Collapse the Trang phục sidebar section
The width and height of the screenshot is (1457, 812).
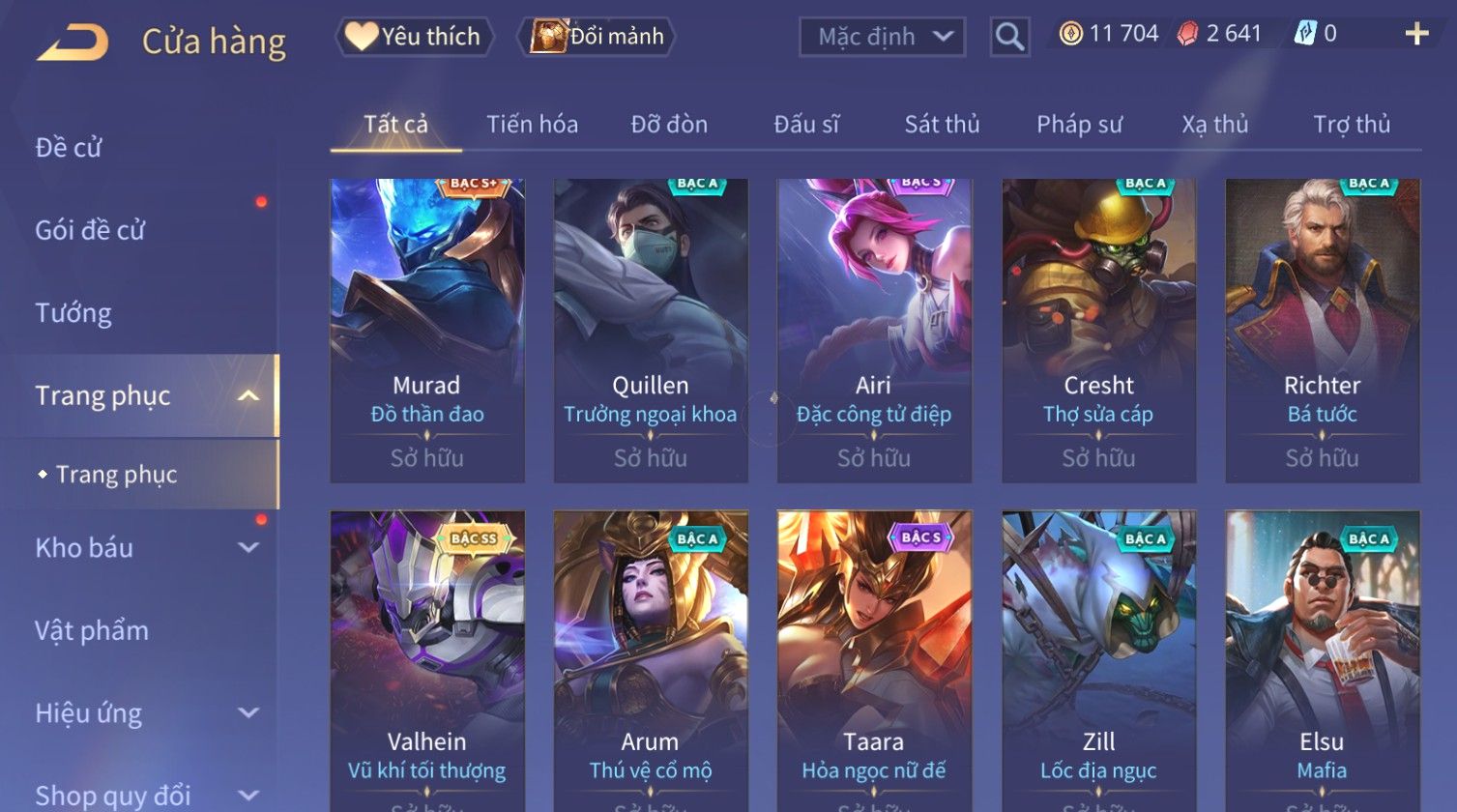(x=248, y=395)
